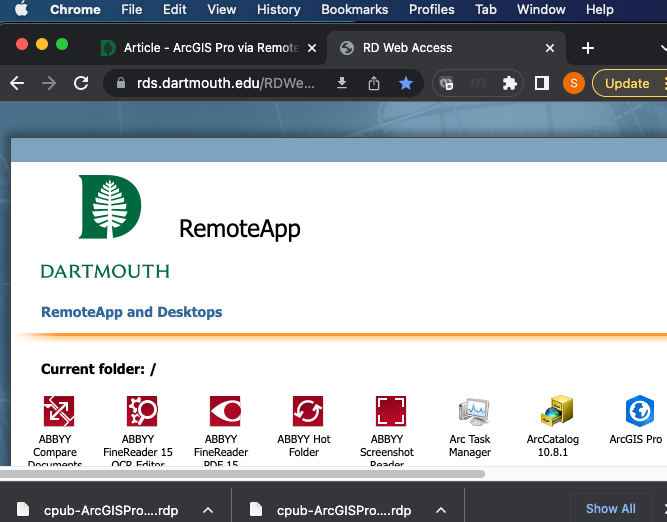Expand options for first rdp download
Screen dimensions: 667x522
tap(208, 510)
